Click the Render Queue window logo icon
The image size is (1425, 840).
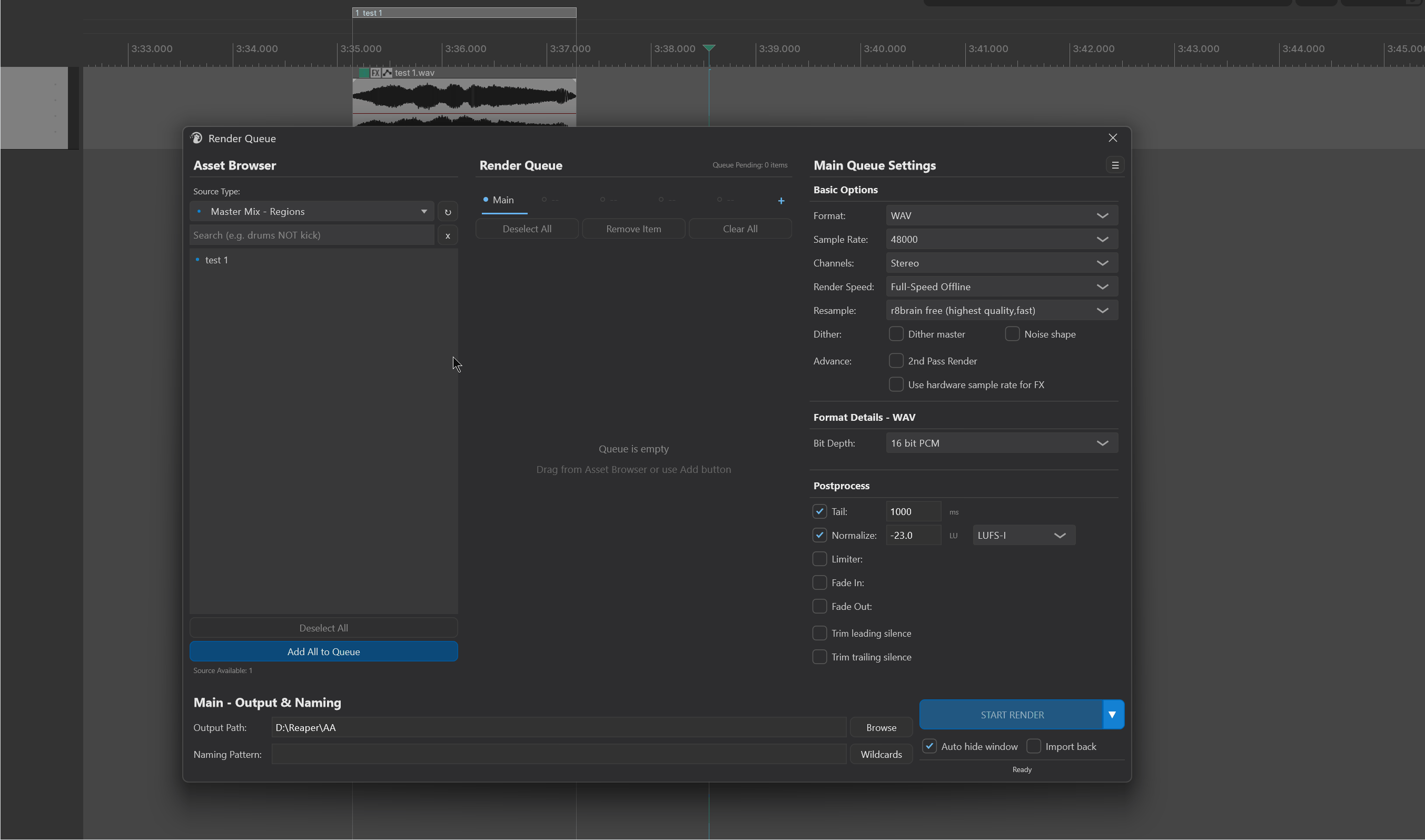(x=196, y=138)
